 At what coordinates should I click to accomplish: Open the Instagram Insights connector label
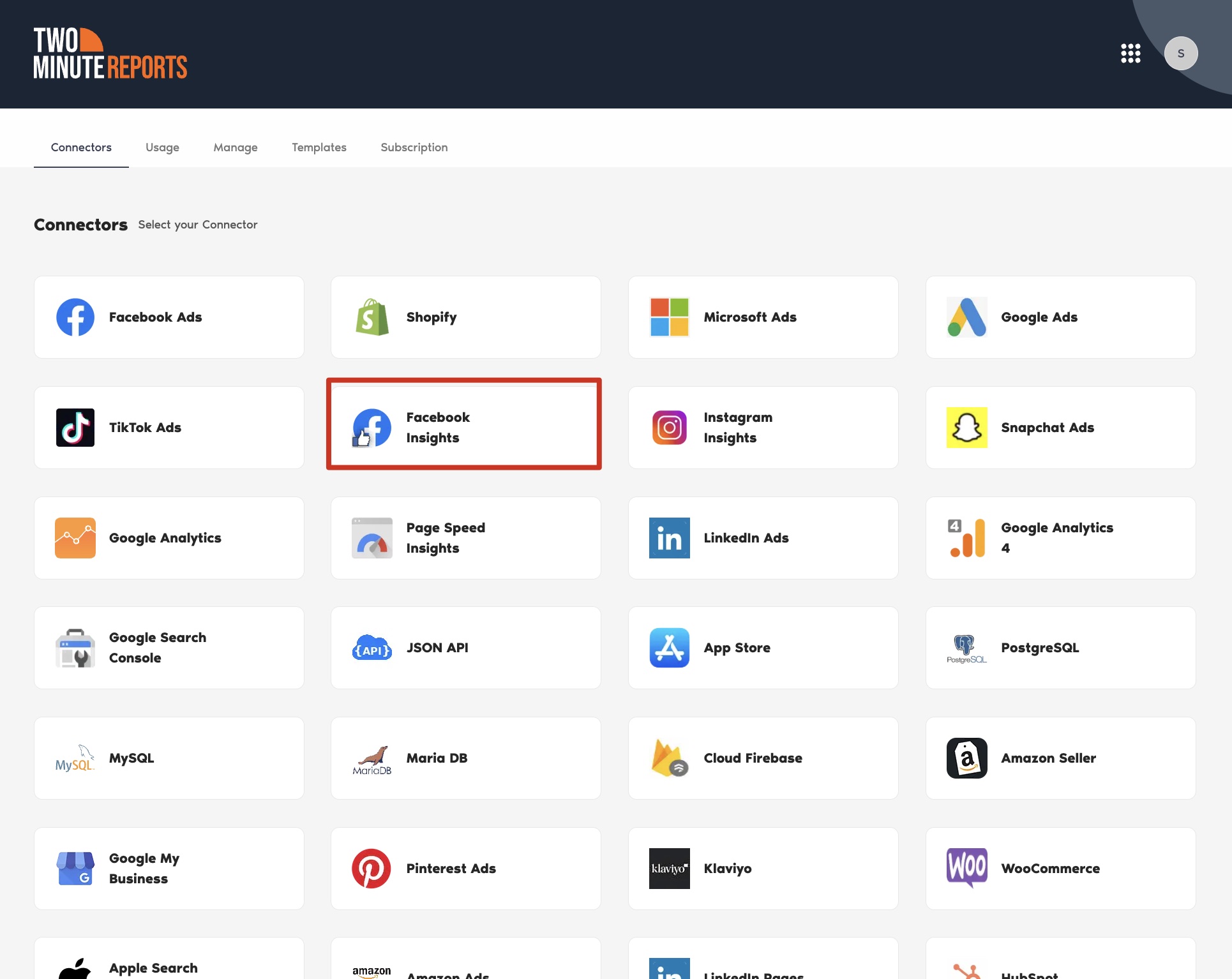pyautogui.click(x=738, y=428)
